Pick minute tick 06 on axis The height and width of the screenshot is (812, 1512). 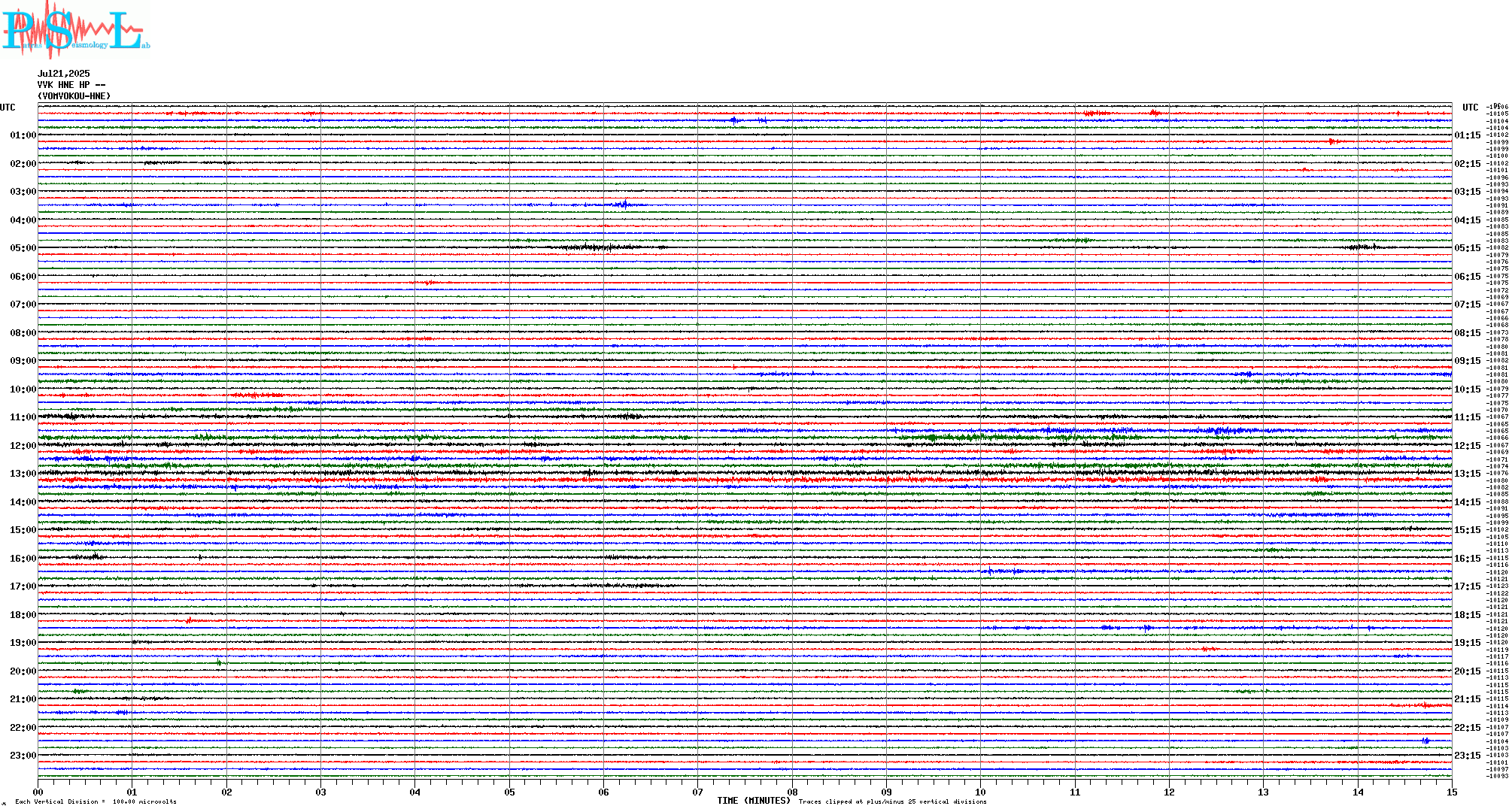[604, 792]
